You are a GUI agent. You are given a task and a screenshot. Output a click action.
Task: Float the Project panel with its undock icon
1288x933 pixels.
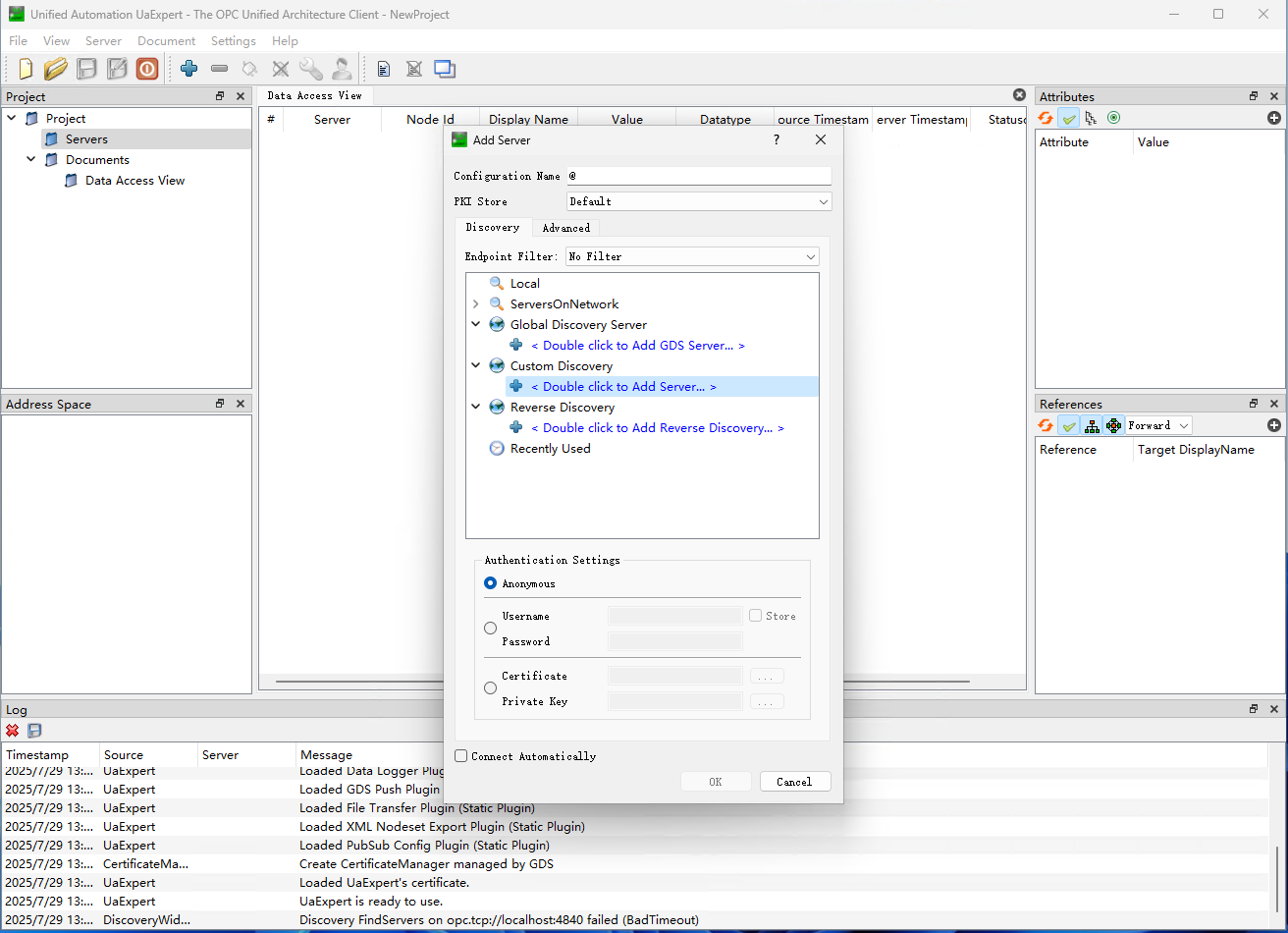220,96
